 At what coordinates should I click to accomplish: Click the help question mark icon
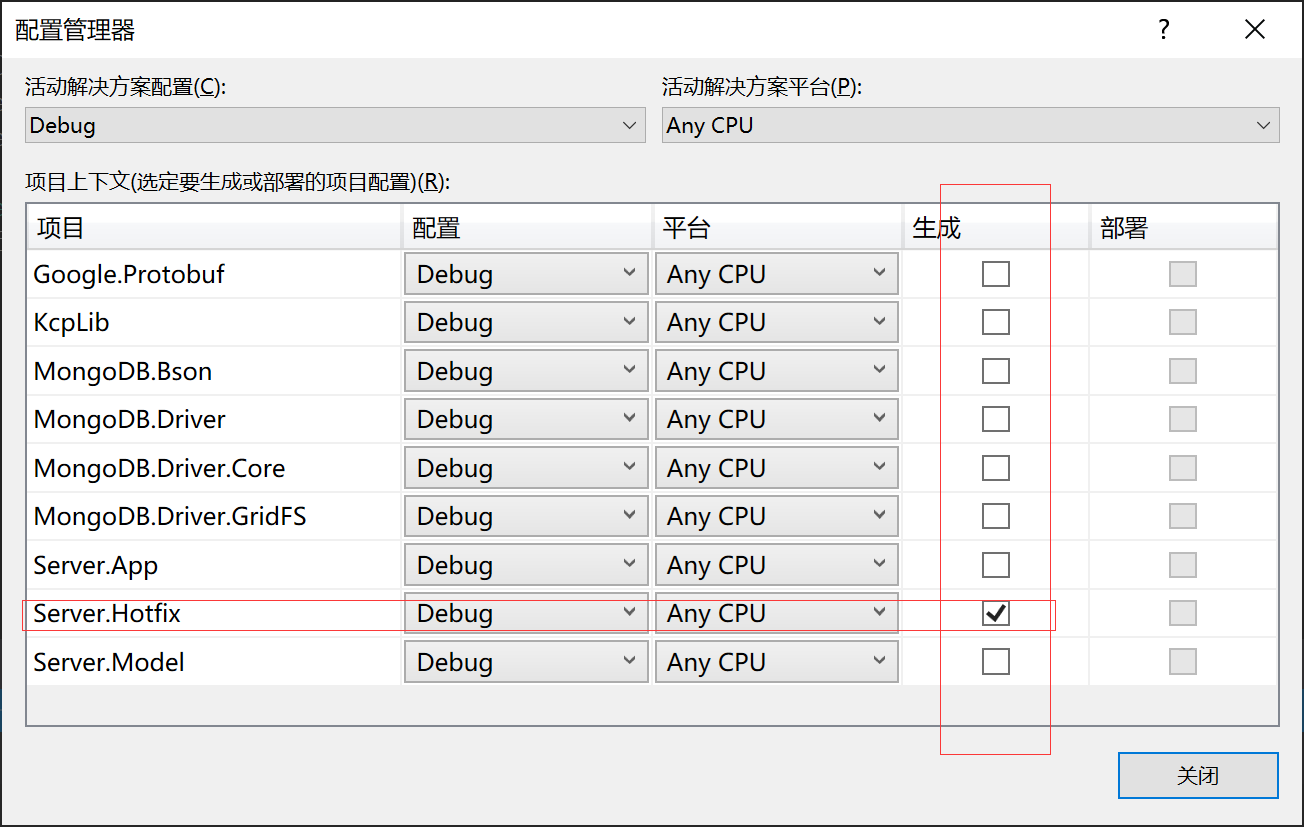[x=1164, y=30]
